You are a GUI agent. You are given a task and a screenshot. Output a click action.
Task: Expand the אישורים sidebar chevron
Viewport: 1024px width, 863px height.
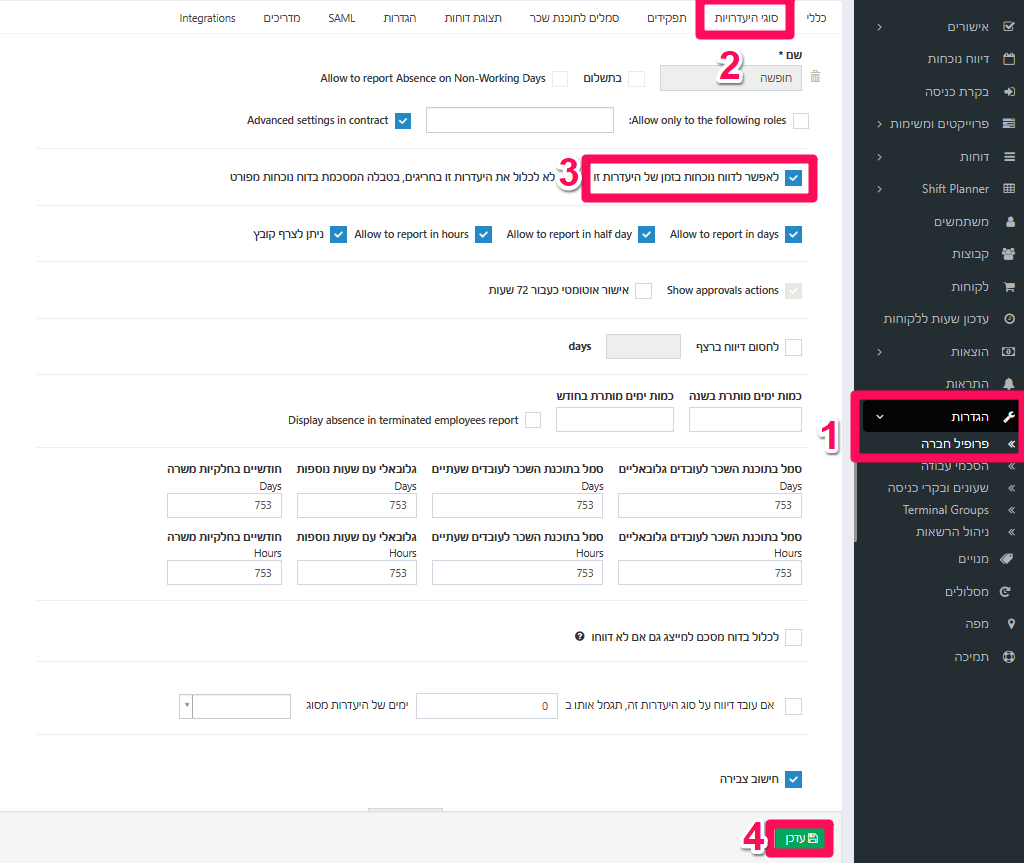tap(879, 27)
